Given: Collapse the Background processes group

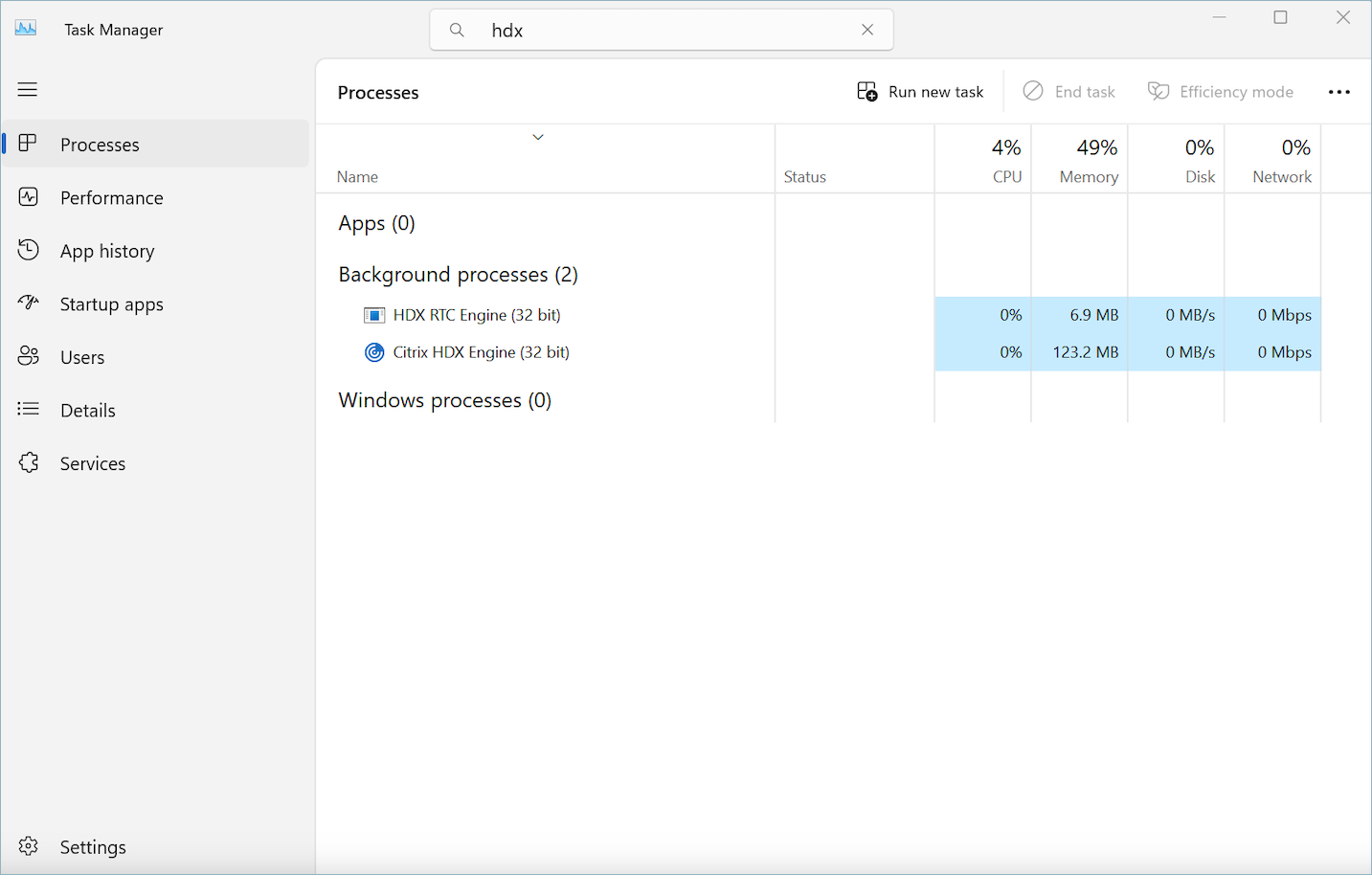Looking at the screenshot, I should pyautogui.click(x=458, y=275).
